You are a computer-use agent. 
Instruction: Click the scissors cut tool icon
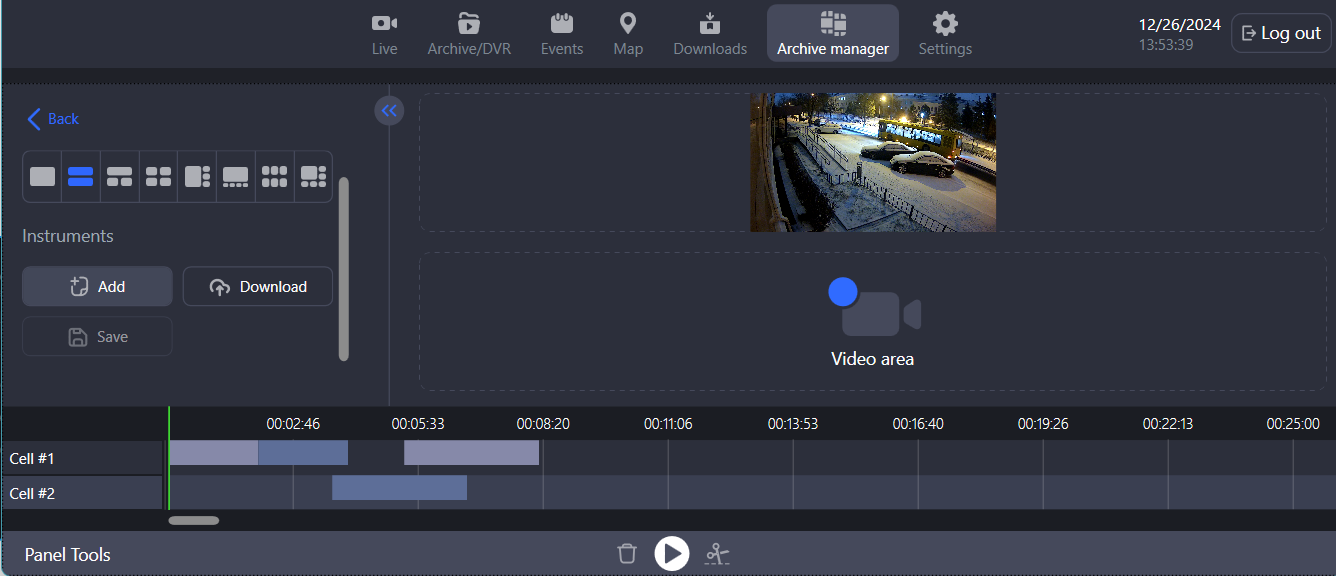click(716, 553)
